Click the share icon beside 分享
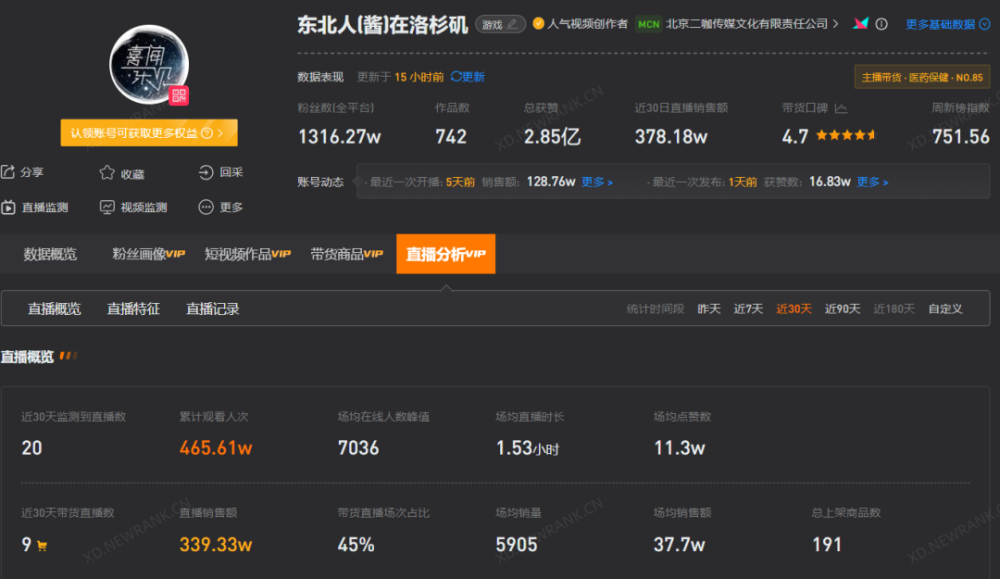The height and width of the screenshot is (579, 1000). (8, 172)
